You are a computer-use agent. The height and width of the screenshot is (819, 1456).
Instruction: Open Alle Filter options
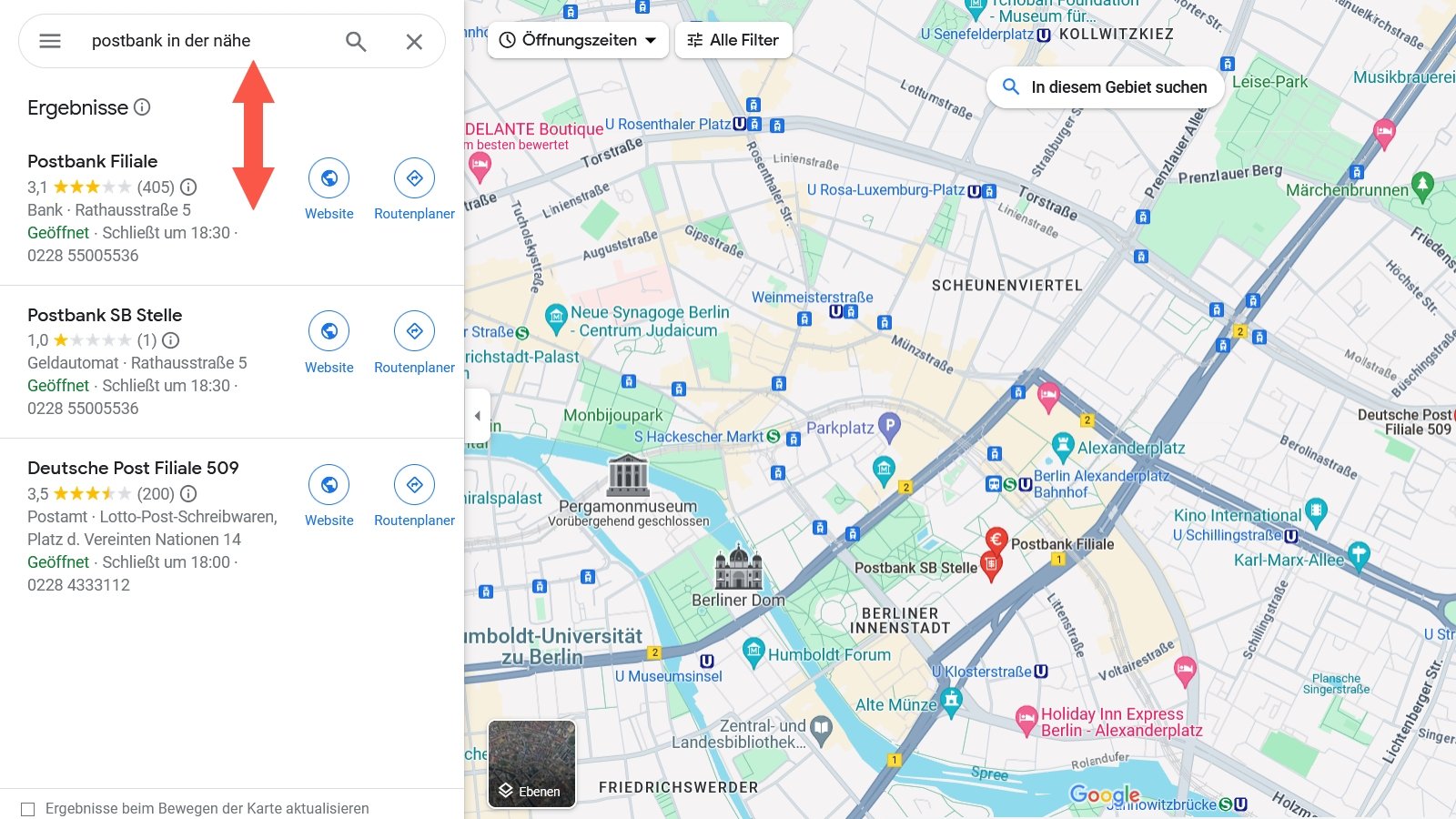point(733,40)
